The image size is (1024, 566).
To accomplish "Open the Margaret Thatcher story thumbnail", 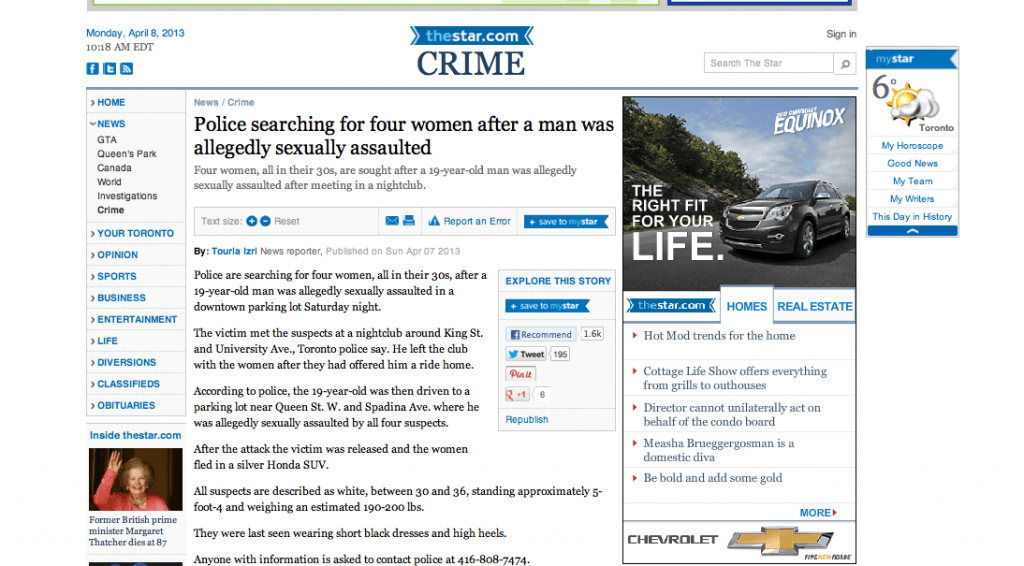I will [x=135, y=480].
